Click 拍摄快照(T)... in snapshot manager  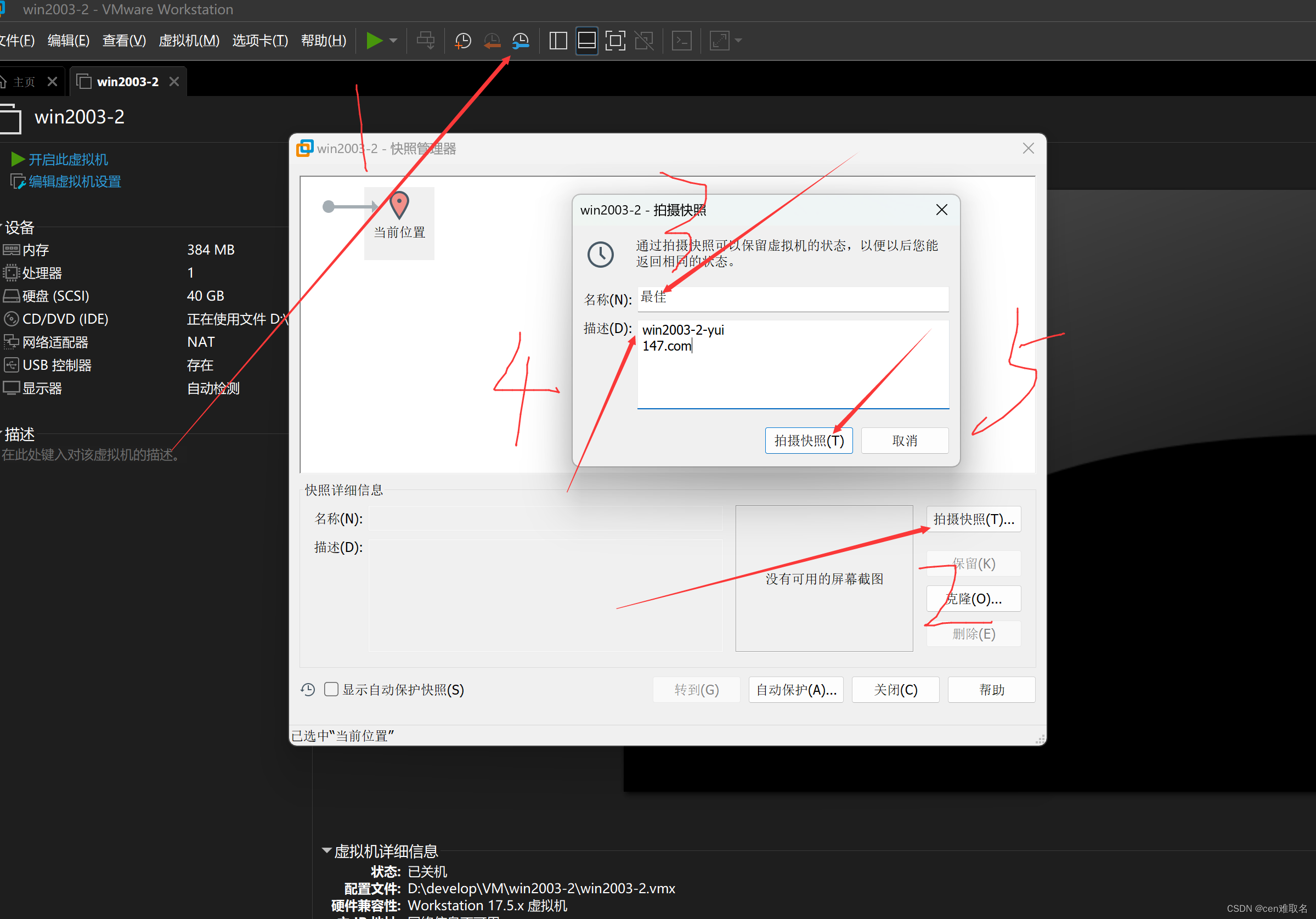pyautogui.click(x=973, y=519)
